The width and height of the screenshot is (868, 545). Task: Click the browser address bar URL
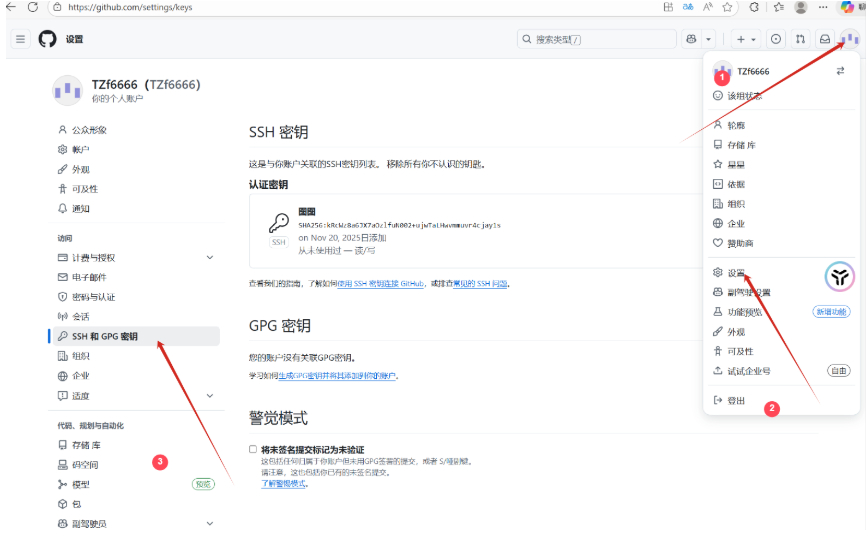click(x=130, y=7)
